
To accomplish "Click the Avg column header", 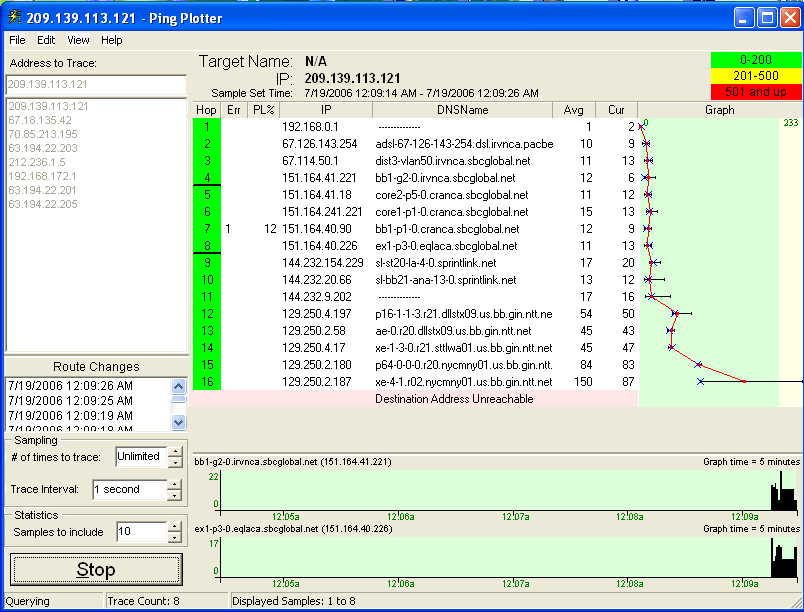I will coord(574,110).
